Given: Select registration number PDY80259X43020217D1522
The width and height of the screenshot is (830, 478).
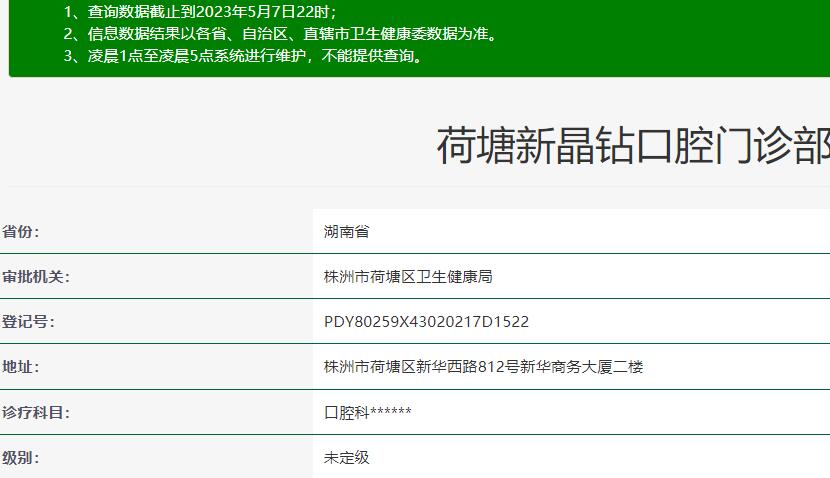Looking at the screenshot, I should point(426,322).
